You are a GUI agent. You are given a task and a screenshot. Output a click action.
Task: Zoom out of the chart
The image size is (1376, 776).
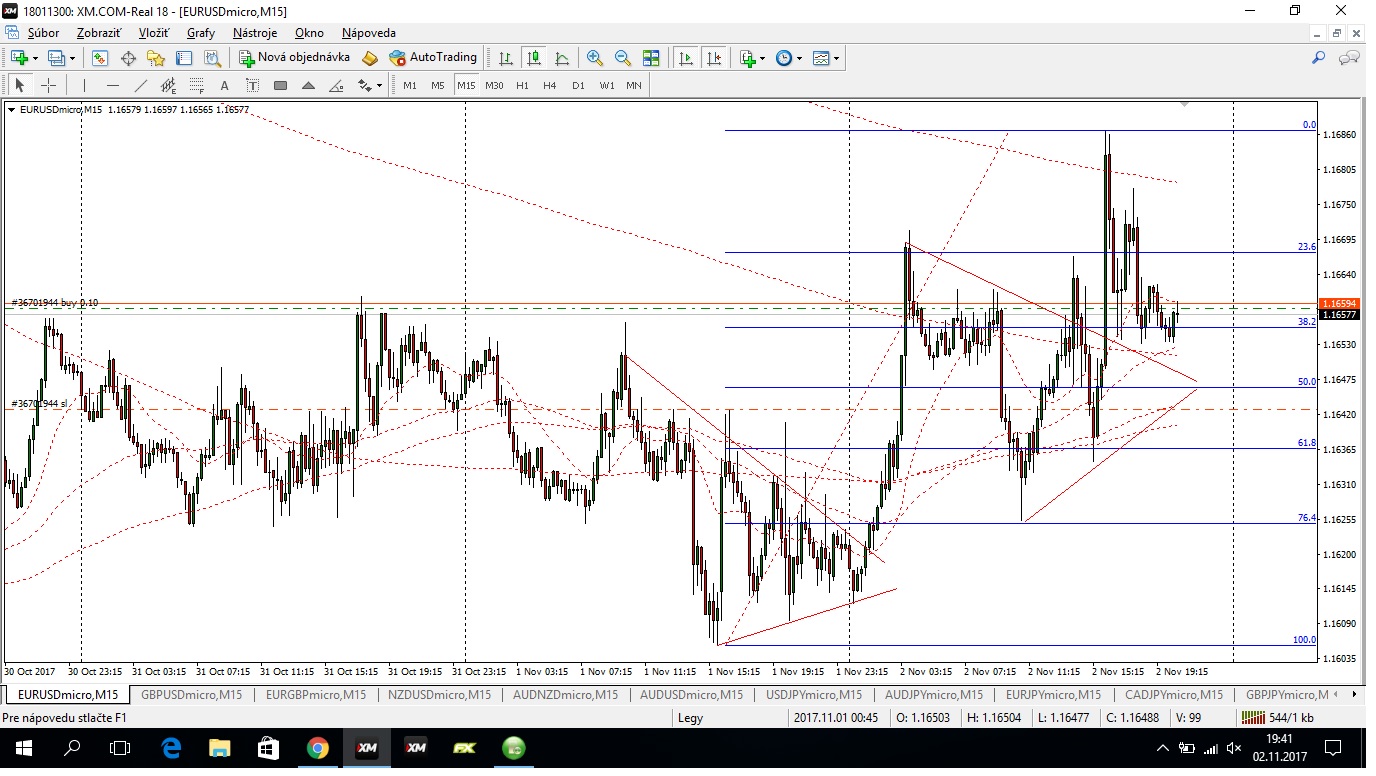click(623, 58)
